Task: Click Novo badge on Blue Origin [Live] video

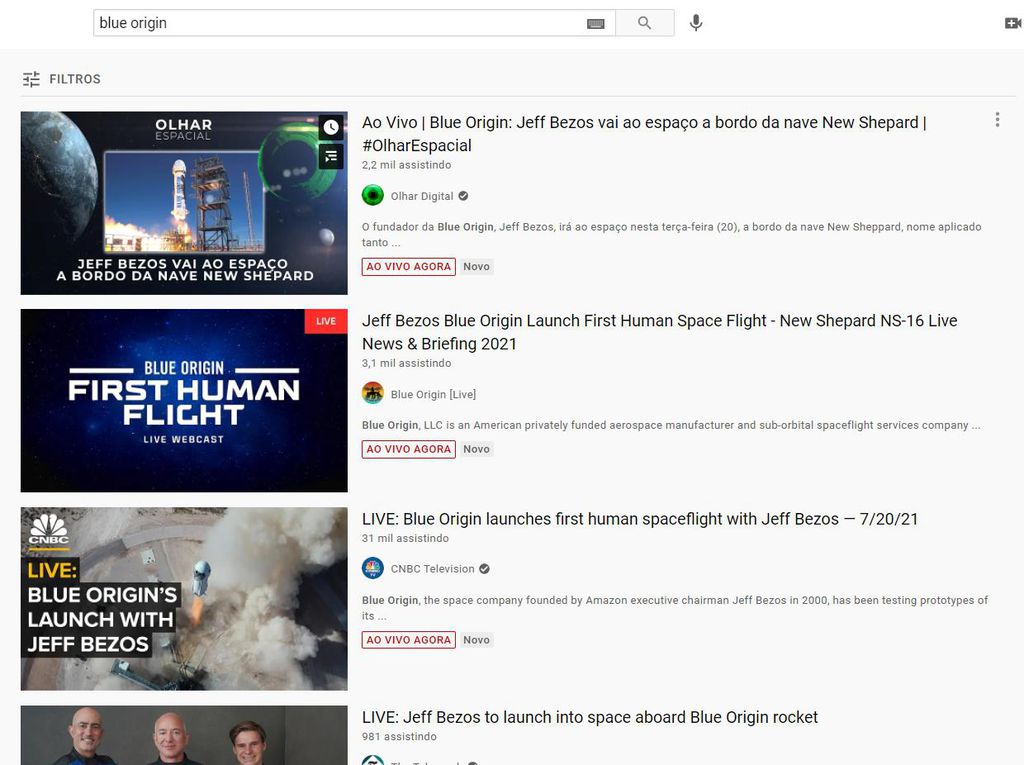Action: pyautogui.click(x=476, y=449)
